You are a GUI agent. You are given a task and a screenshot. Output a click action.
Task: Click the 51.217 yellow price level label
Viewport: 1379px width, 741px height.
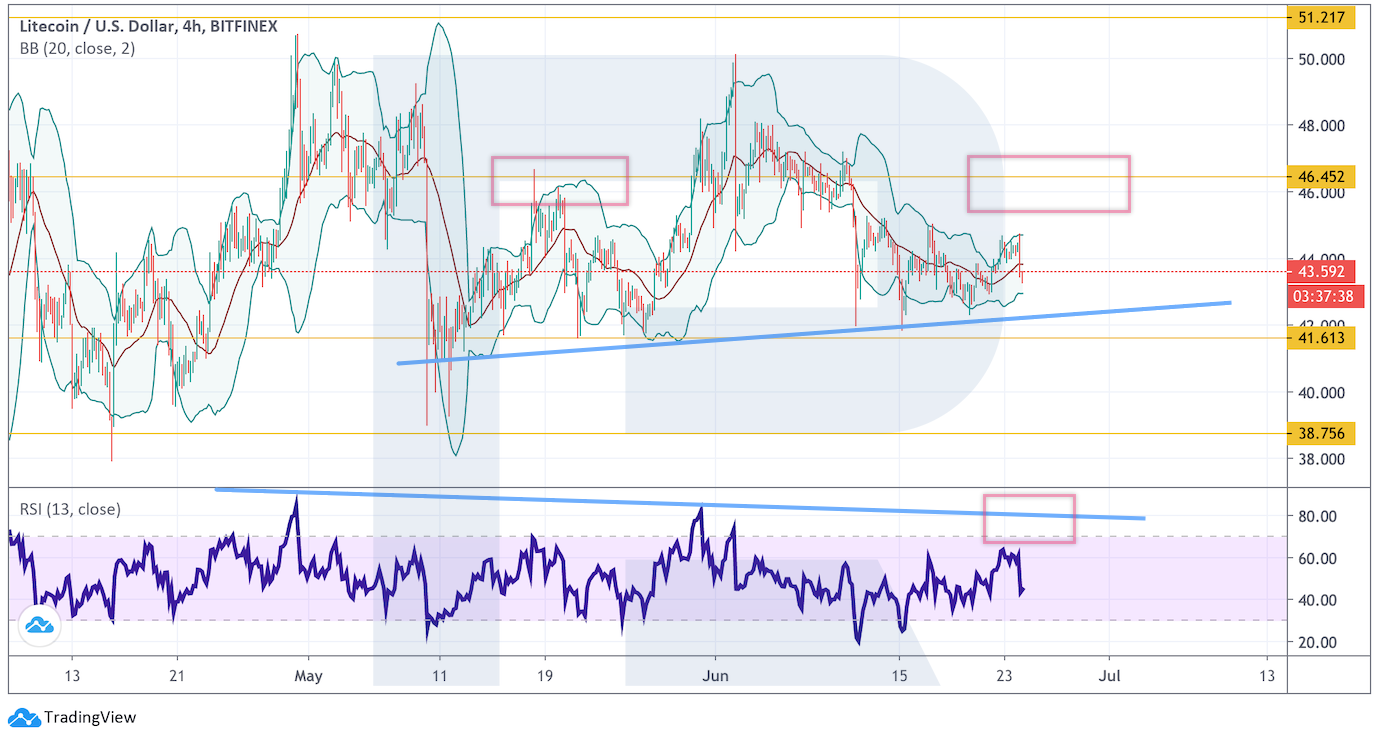[1321, 18]
